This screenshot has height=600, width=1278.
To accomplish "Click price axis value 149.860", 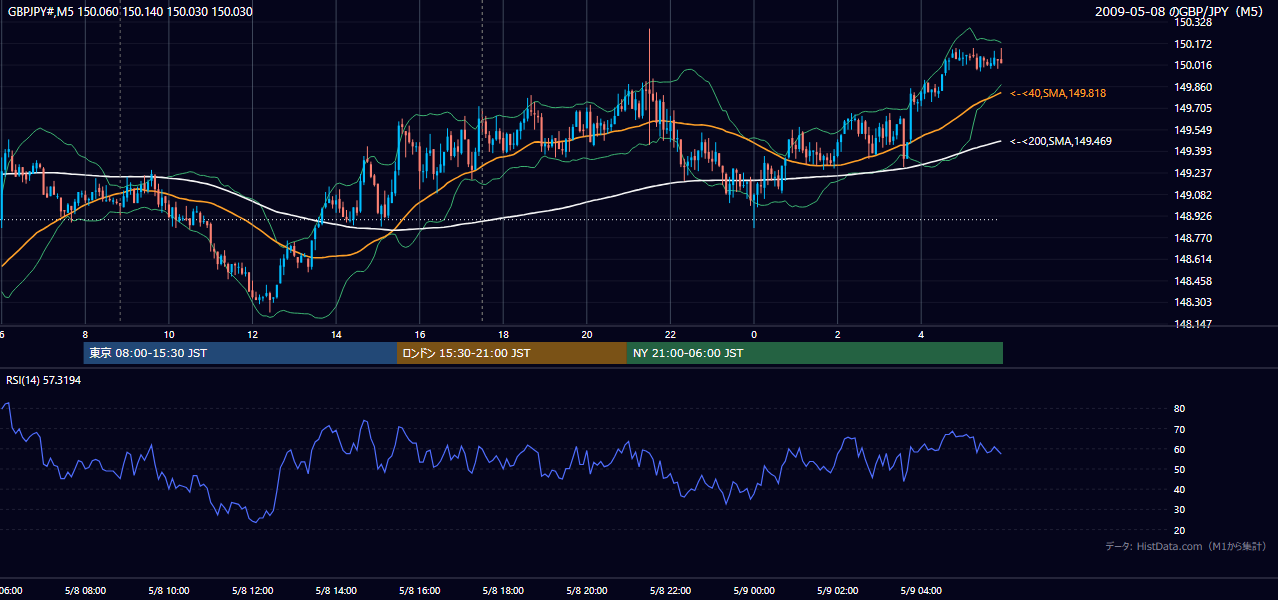I will pos(1192,87).
